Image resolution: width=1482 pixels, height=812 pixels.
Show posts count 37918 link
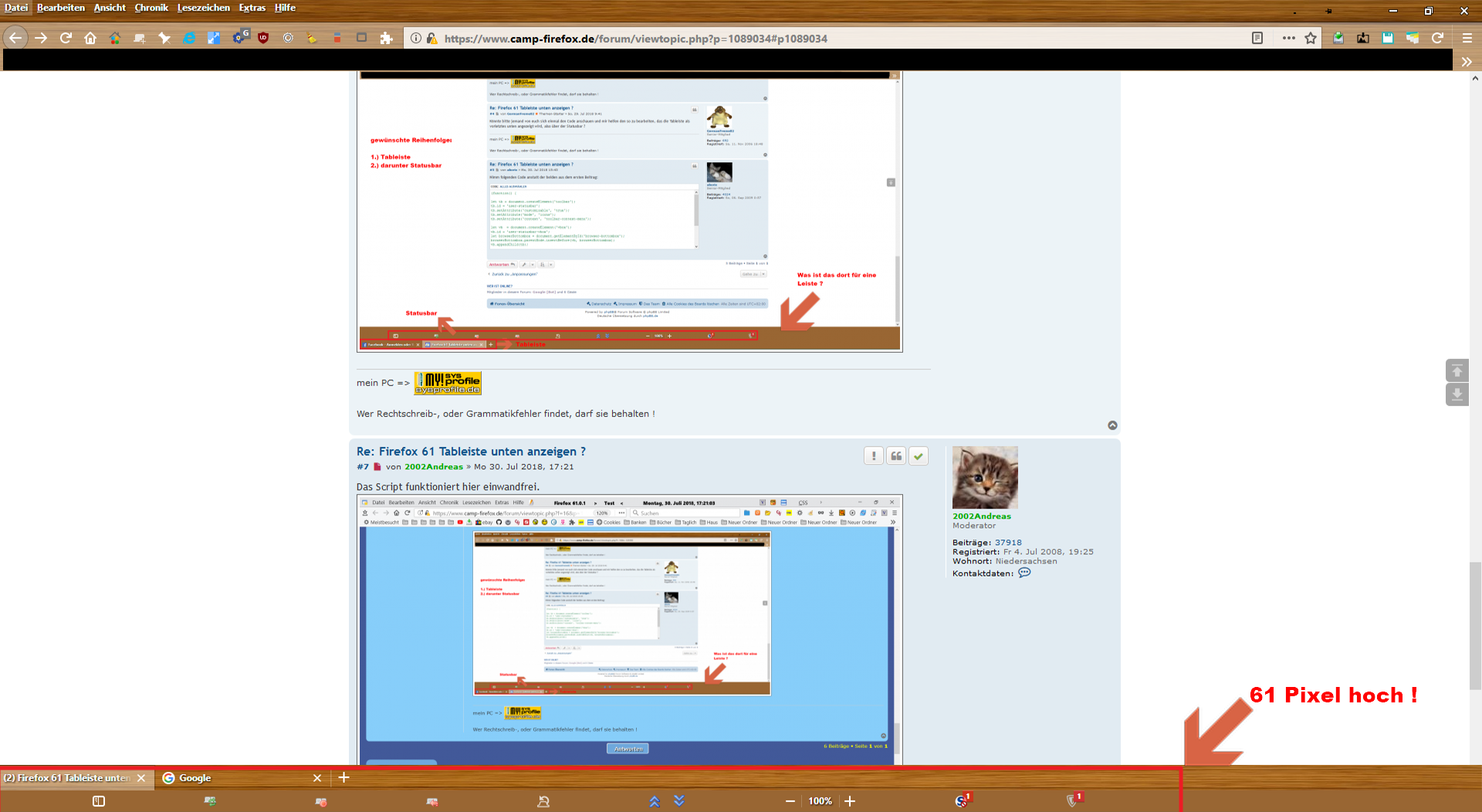(x=1008, y=543)
